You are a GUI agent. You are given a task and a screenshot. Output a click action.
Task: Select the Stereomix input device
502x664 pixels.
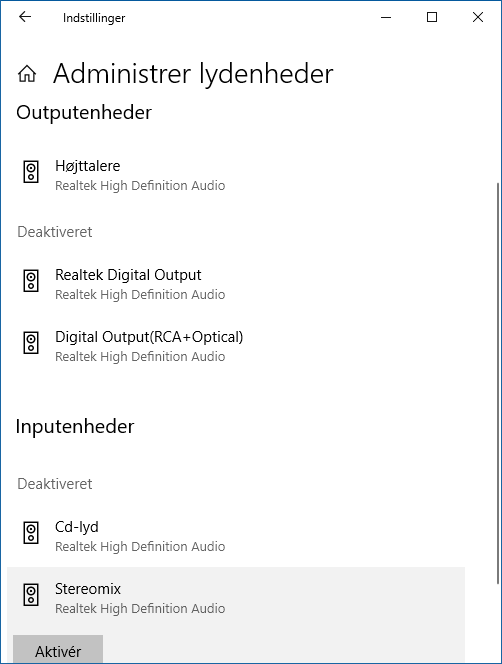click(x=236, y=598)
